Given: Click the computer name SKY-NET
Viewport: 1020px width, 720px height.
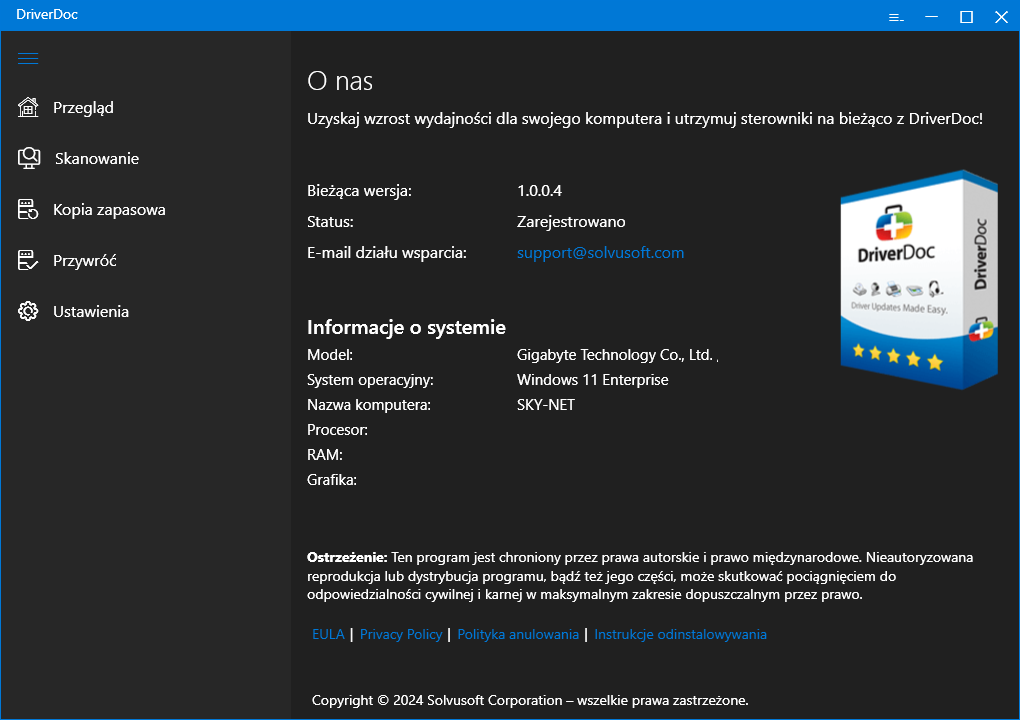Looking at the screenshot, I should [x=546, y=405].
